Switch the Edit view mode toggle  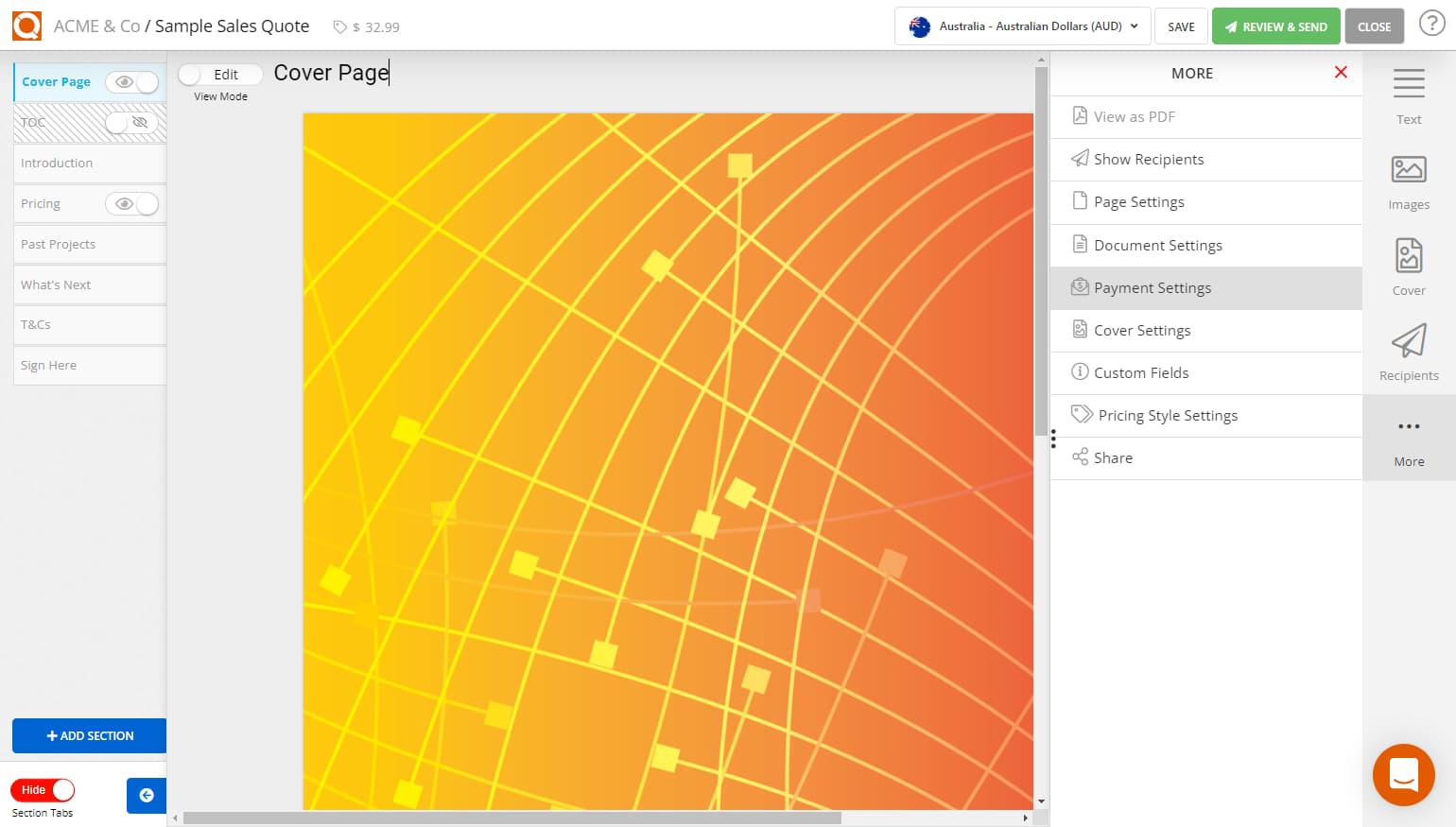click(x=219, y=75)
